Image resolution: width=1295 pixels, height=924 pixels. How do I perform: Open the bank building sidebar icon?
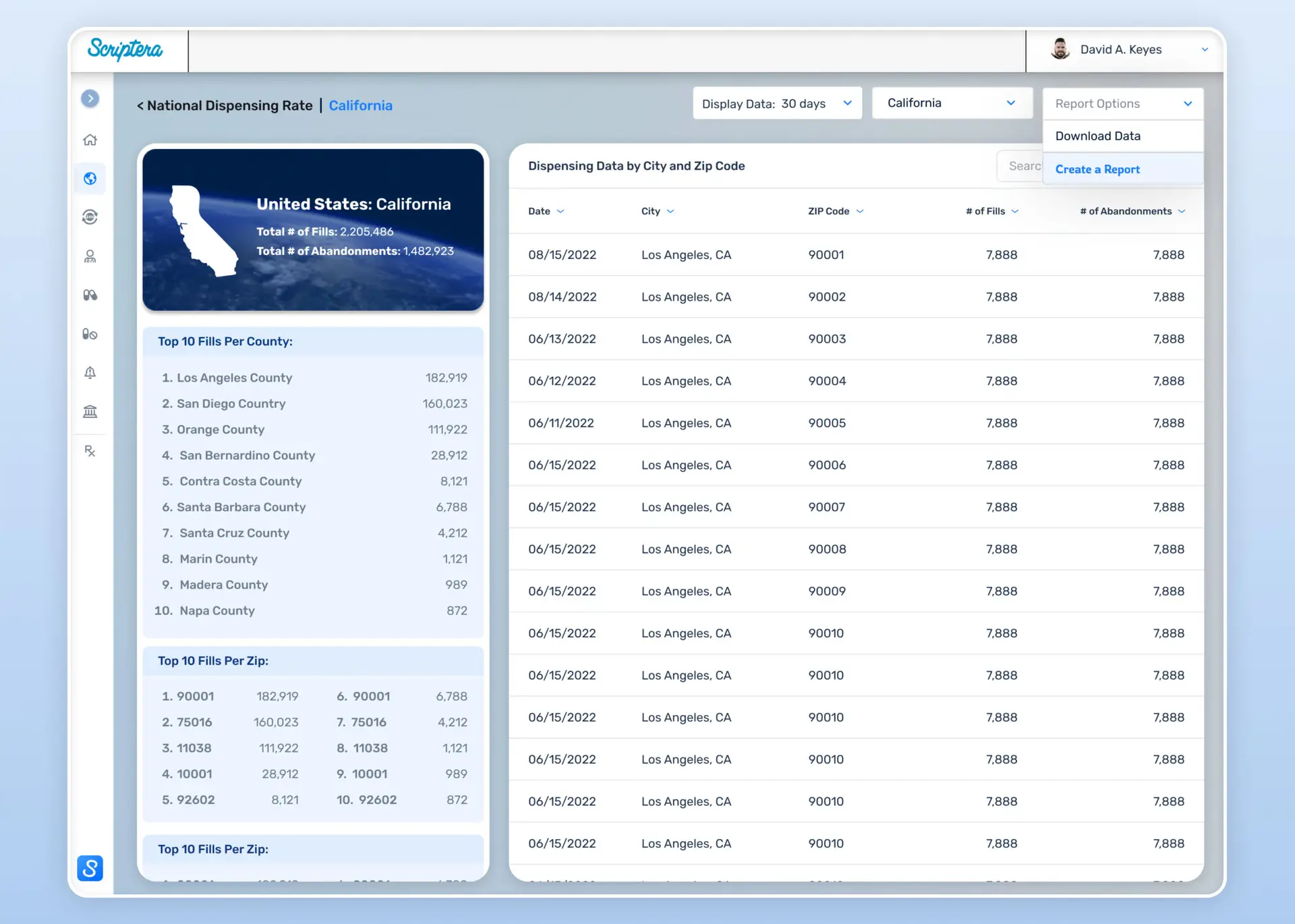click(90, 411)
